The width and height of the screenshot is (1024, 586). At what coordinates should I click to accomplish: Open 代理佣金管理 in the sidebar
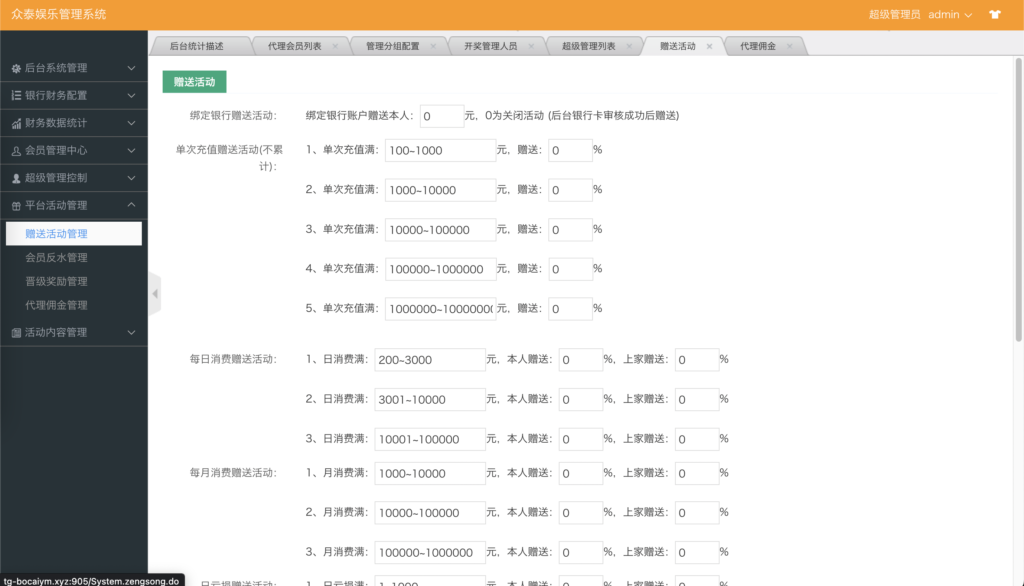coord(56,305)
